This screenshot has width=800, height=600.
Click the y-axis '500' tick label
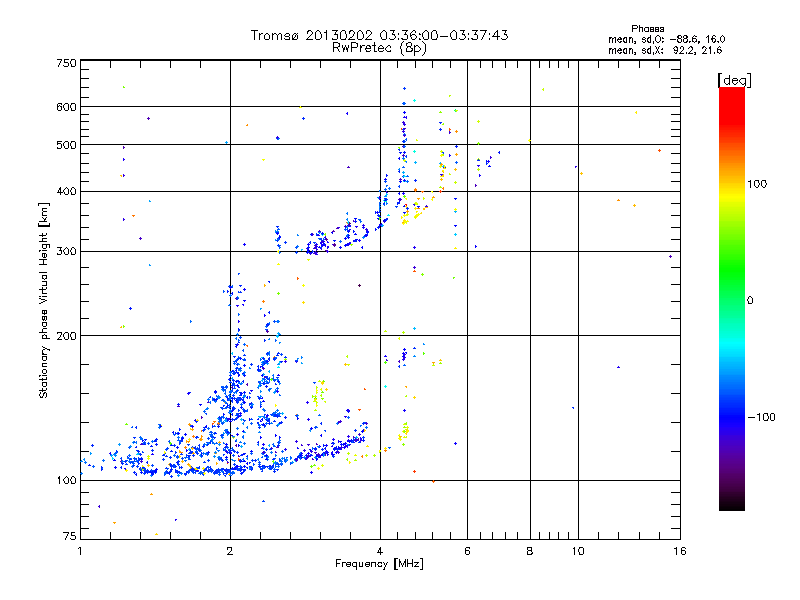click(x=67, y=145)
